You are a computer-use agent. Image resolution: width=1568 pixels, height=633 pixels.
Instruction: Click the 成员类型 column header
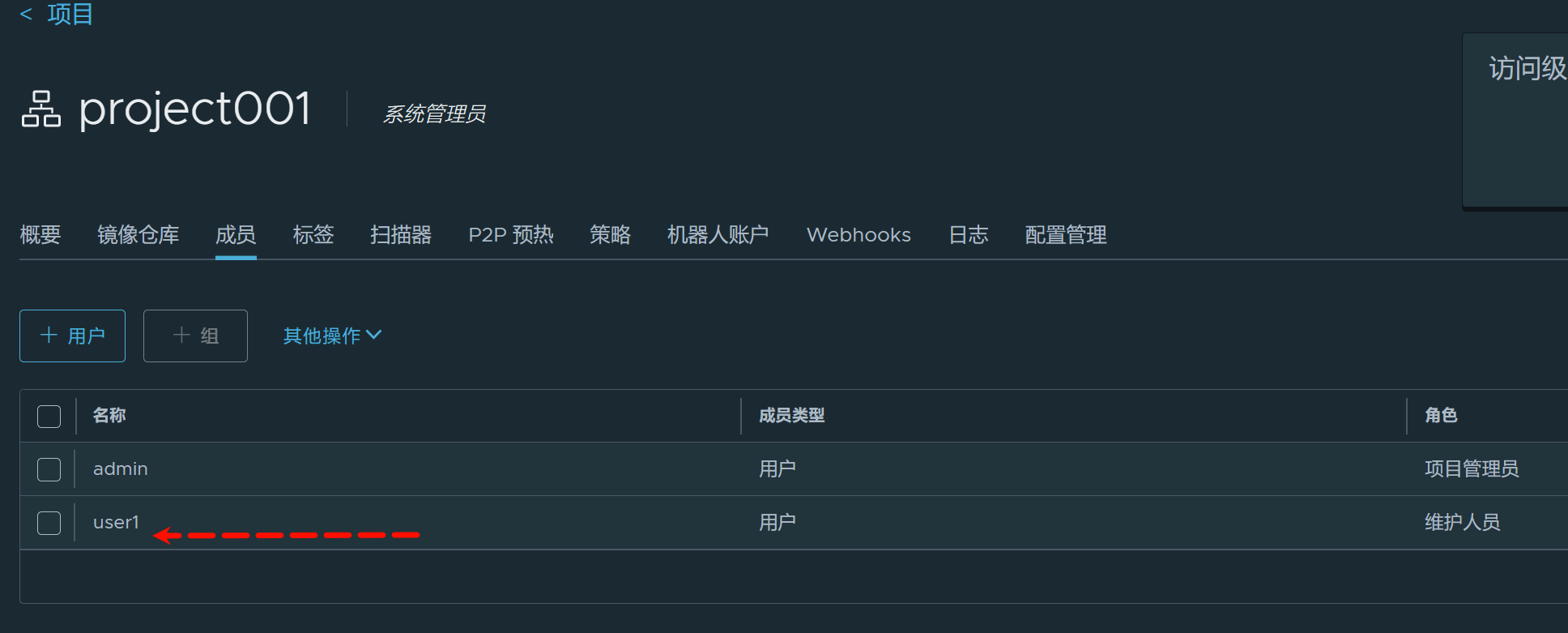(x=791, y=416)
